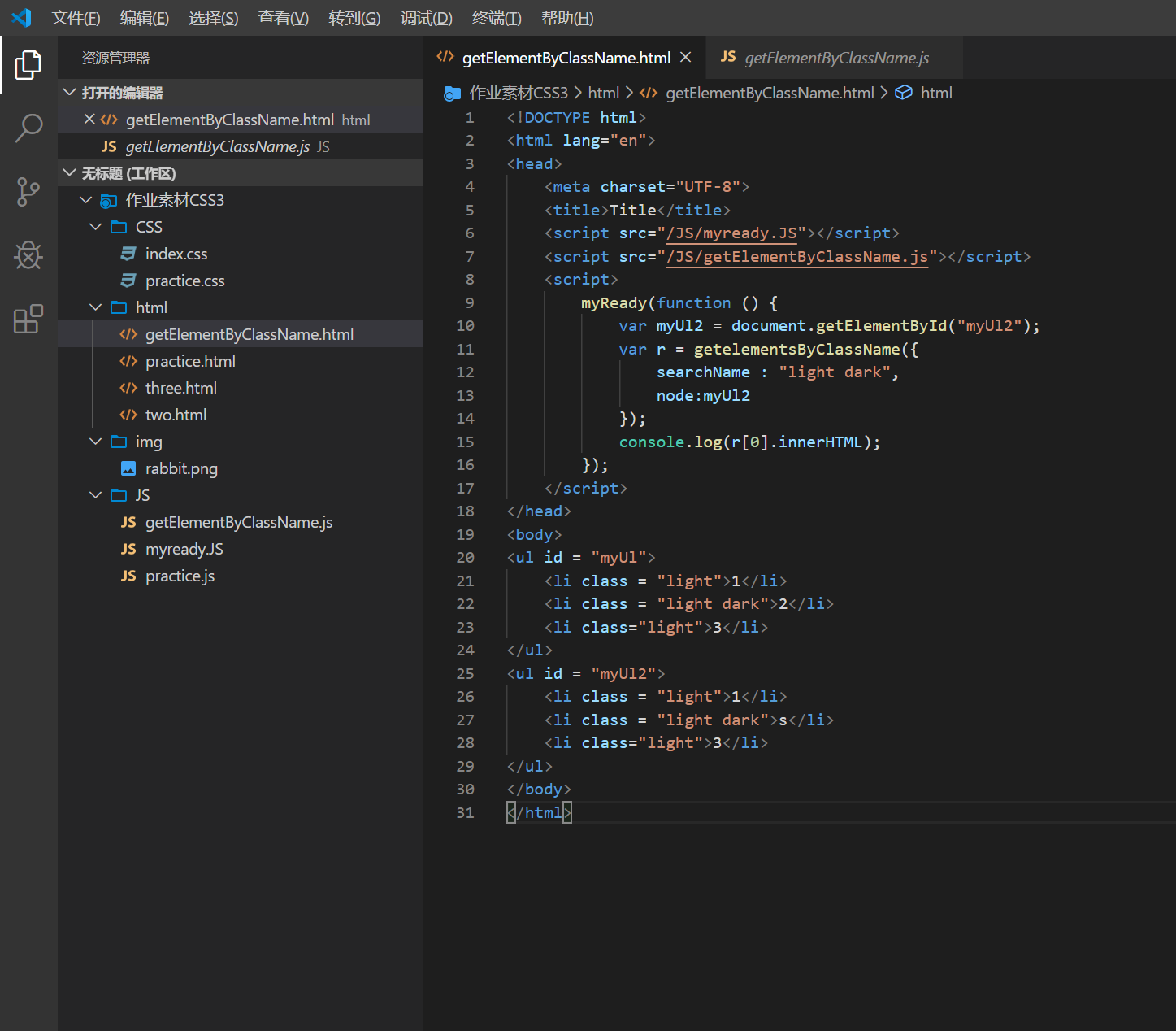Open practice.css in file tree
This screenshot has height=1031, width=1176.
241,281
